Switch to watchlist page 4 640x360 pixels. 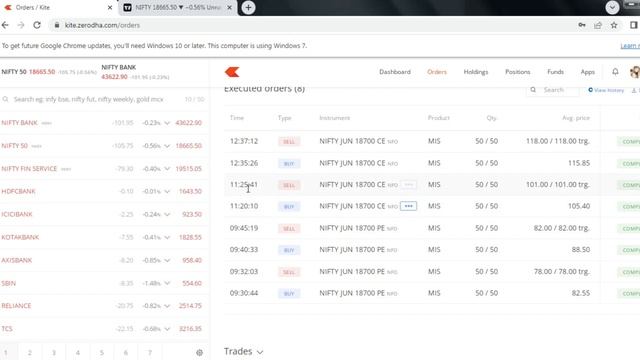point(78,352)
